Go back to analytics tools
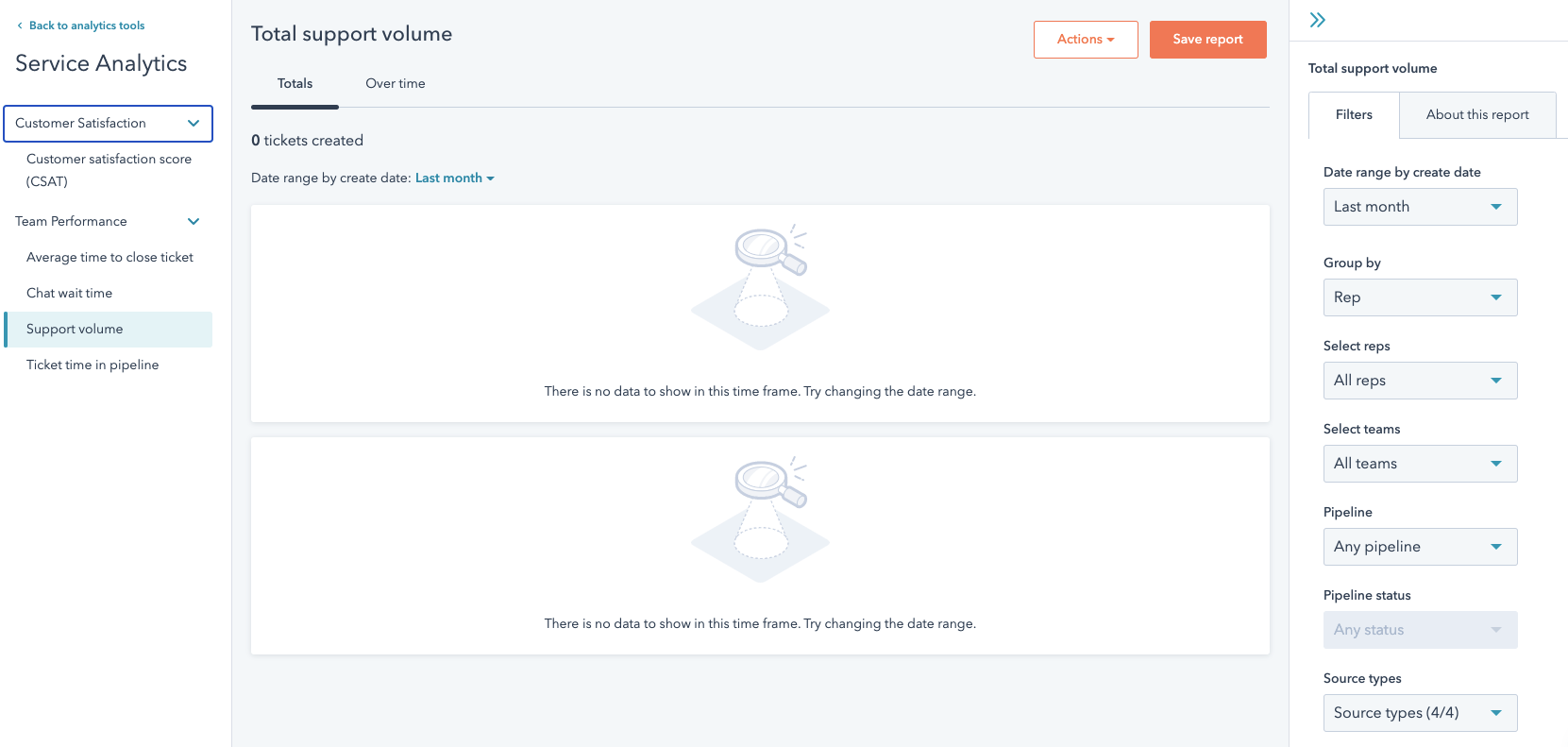This screenshot has height=747, width=1568. pos(87,25)
